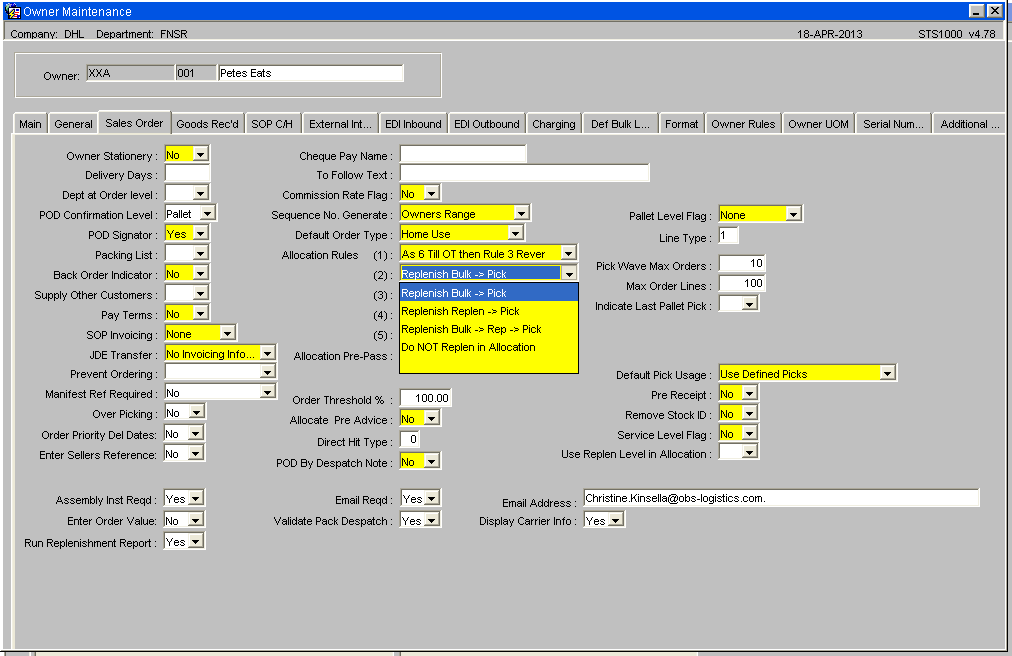Open the Enter Order Value dropdown
Image resolution: width=1012 pixels, height=656 pixels.
pos(196,520)
